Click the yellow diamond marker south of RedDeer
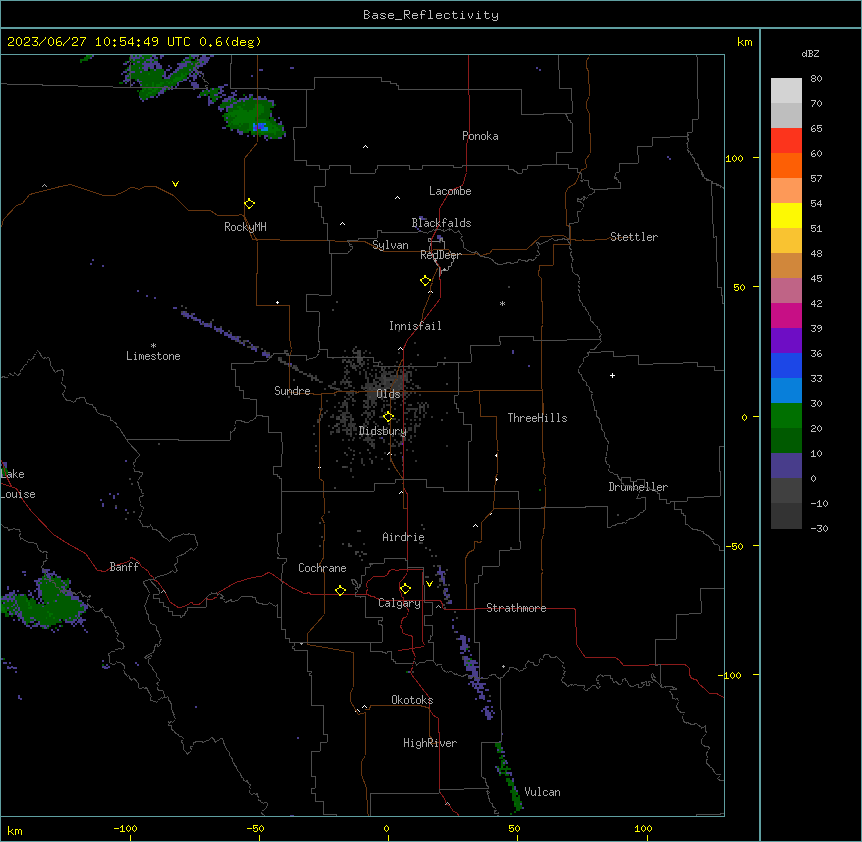862x842 pixels. click(x=426, y=280)
